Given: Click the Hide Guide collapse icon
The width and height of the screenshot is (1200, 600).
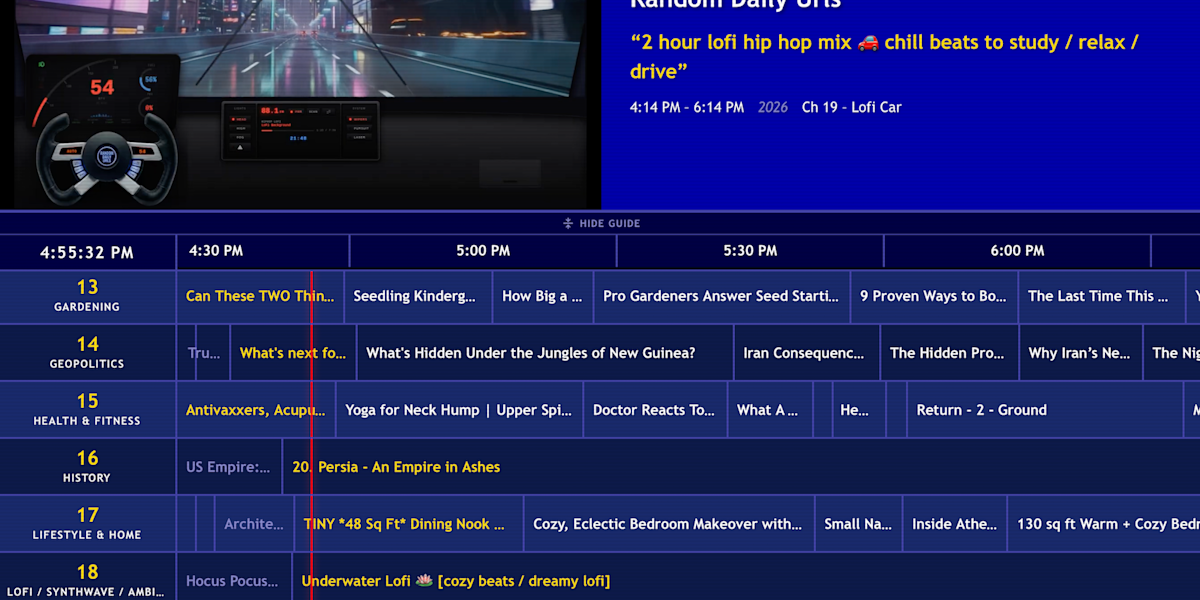Looking at the screenshot, I should [568, 224].
